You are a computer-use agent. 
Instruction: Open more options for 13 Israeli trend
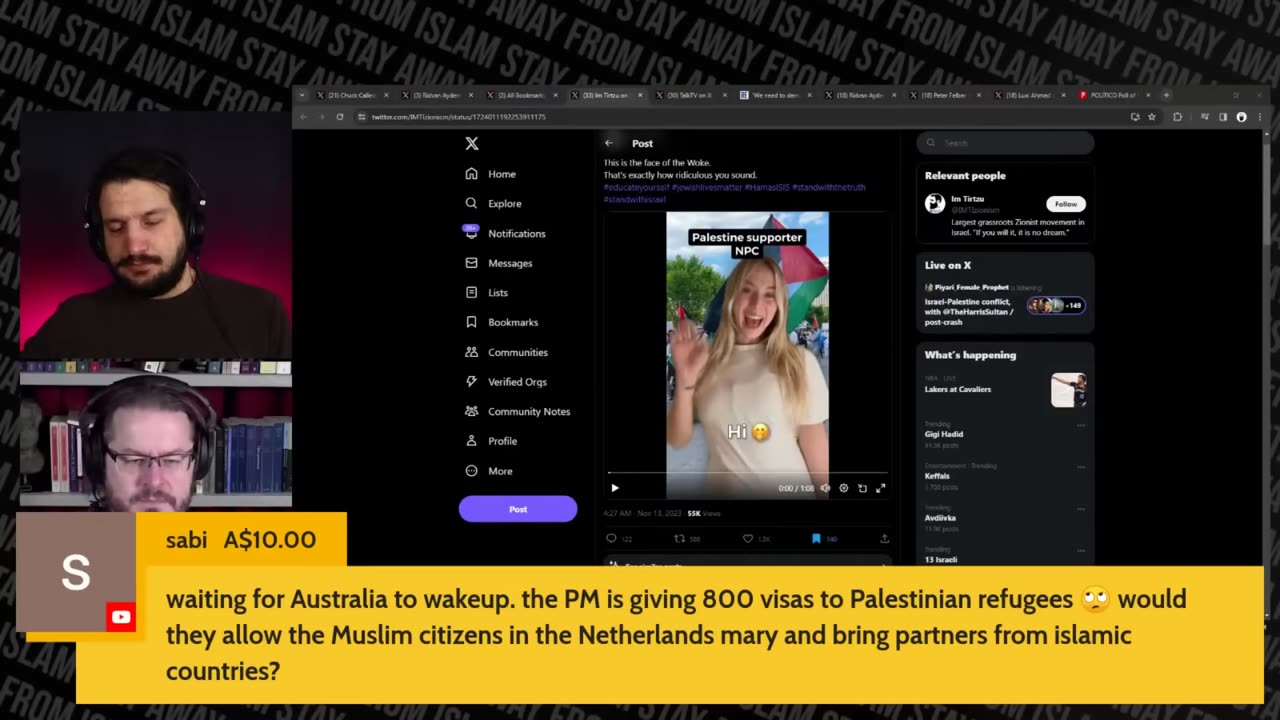(1081, 550)
